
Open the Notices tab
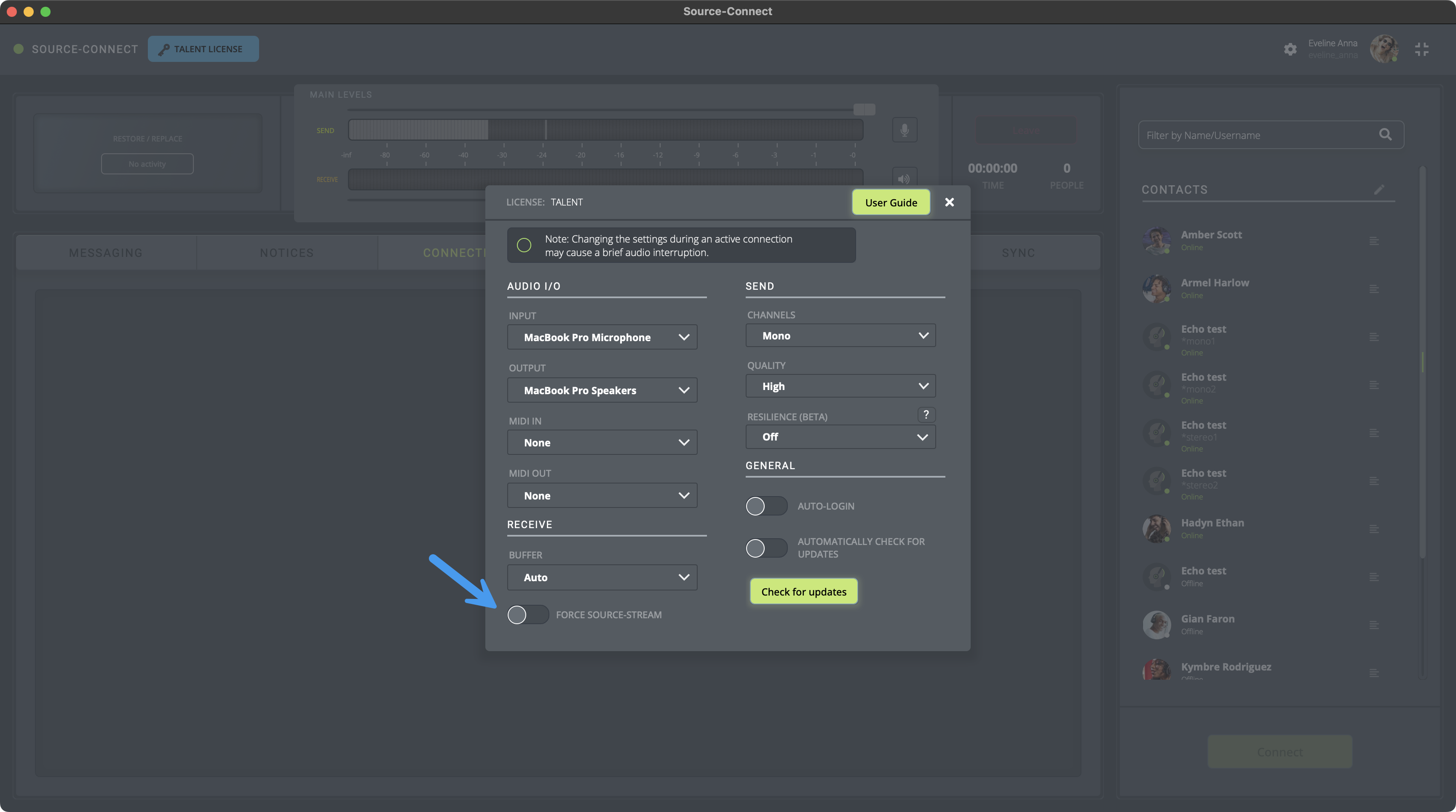(286, 253)
